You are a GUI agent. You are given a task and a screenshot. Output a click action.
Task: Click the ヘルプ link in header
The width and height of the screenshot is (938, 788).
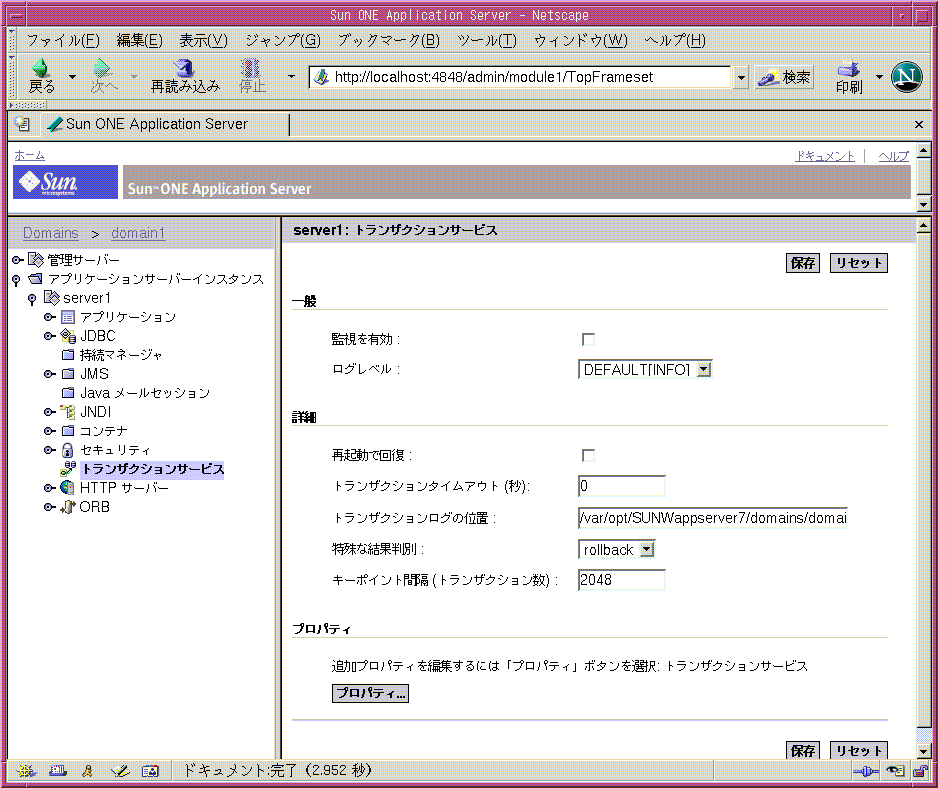click(x=893, y=156)
